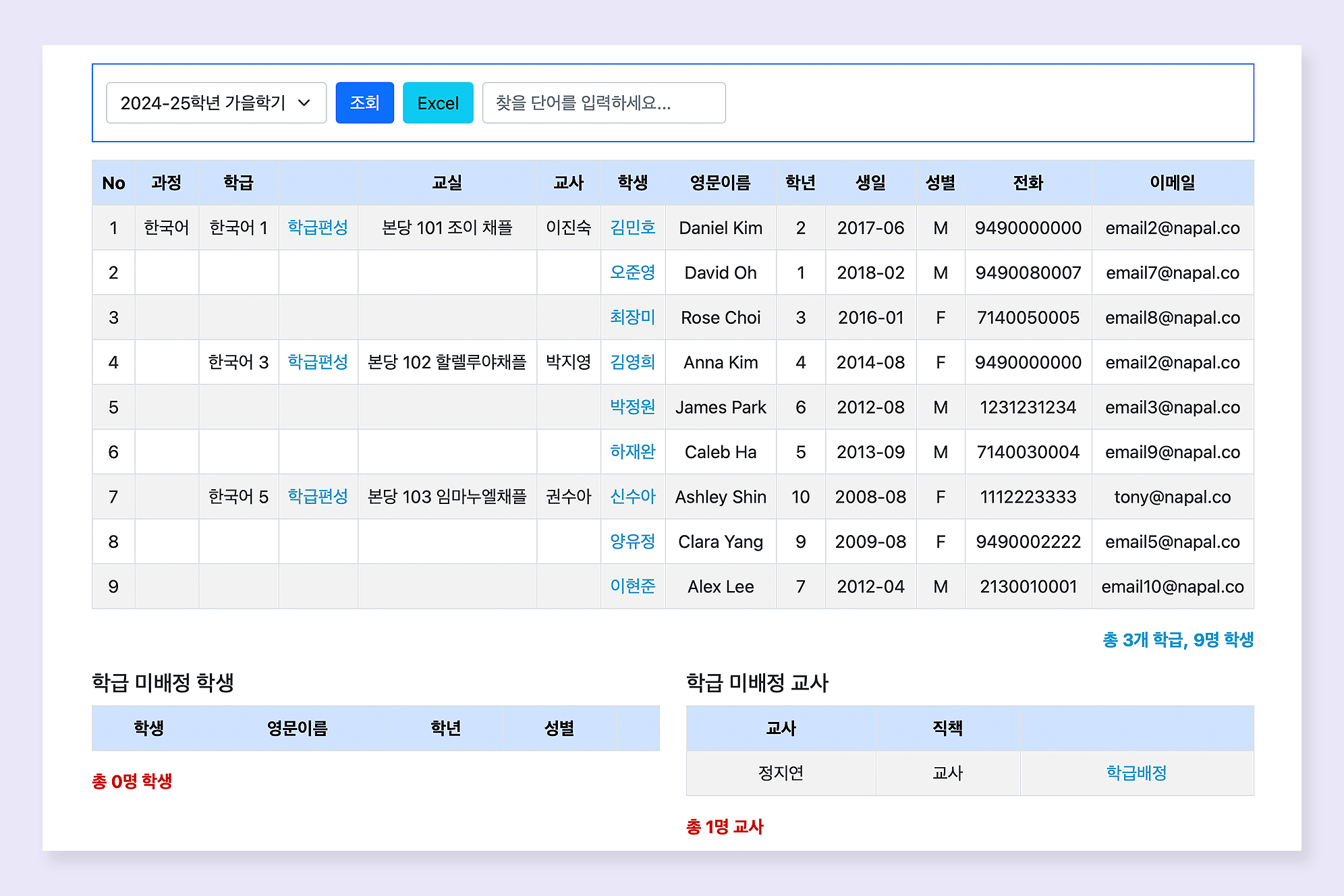Click the birthday 2013-09
The image size is (1344, 896).
coord(870,451)
